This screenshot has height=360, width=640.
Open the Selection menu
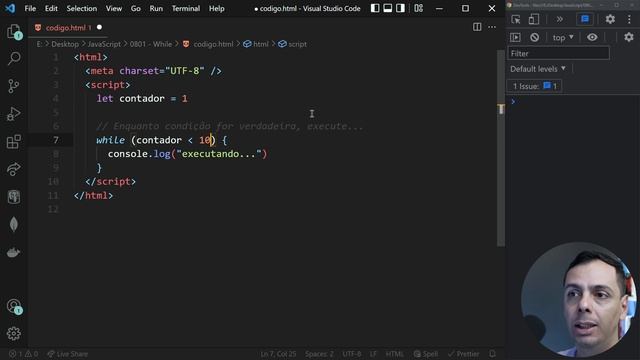pos(82,8)
